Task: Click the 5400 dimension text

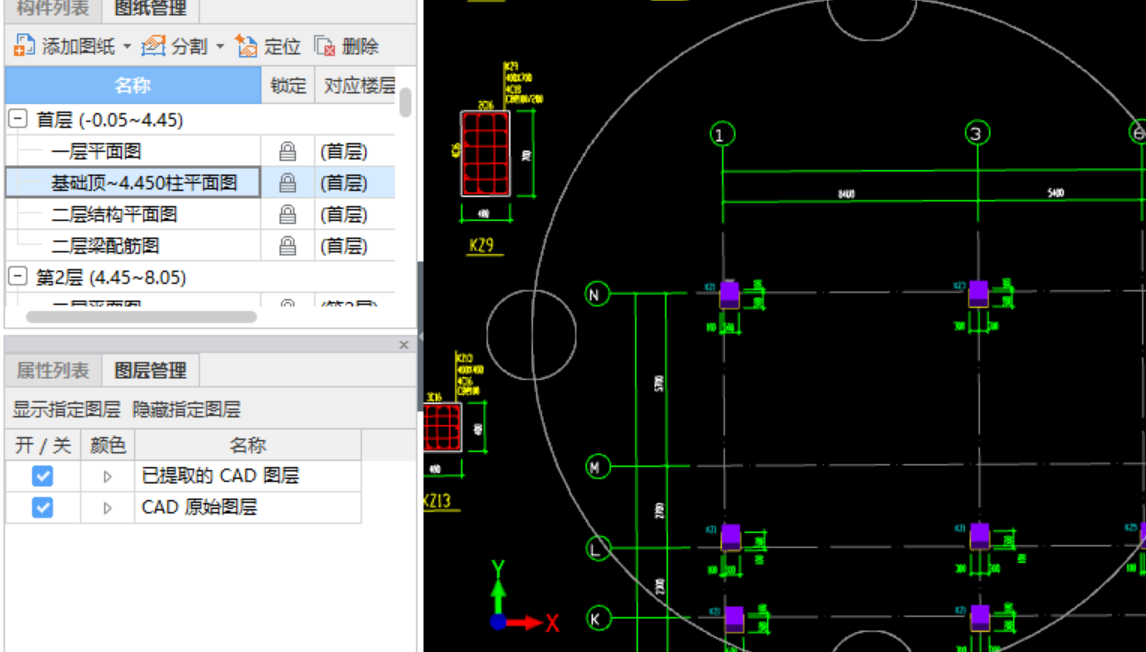Action: pos(1056,194)
